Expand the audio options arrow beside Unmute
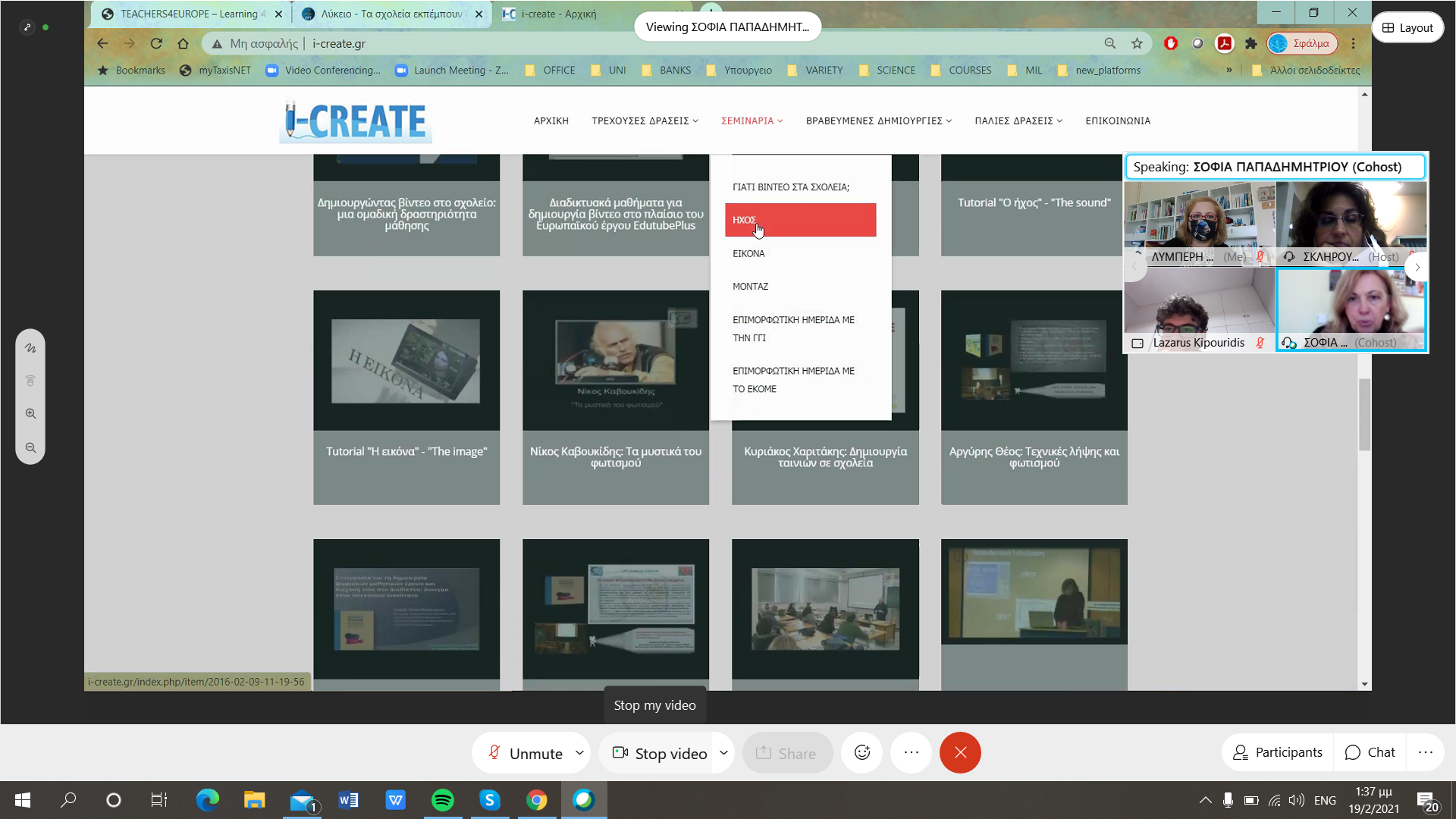1456x819 pixels. [x=579, y=753]
